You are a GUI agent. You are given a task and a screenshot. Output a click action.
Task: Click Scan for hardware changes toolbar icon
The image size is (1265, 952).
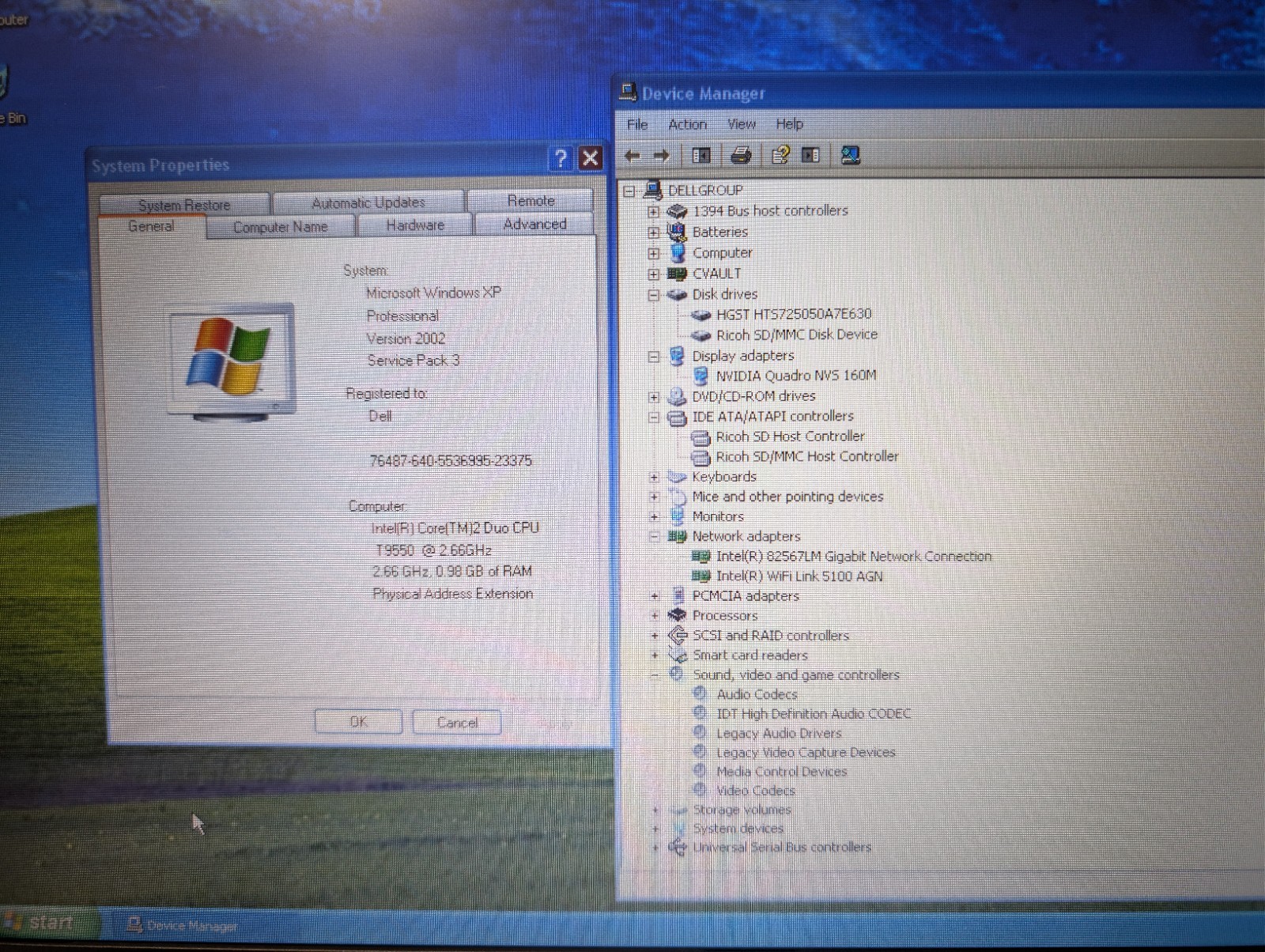click(x=850, y=155)
